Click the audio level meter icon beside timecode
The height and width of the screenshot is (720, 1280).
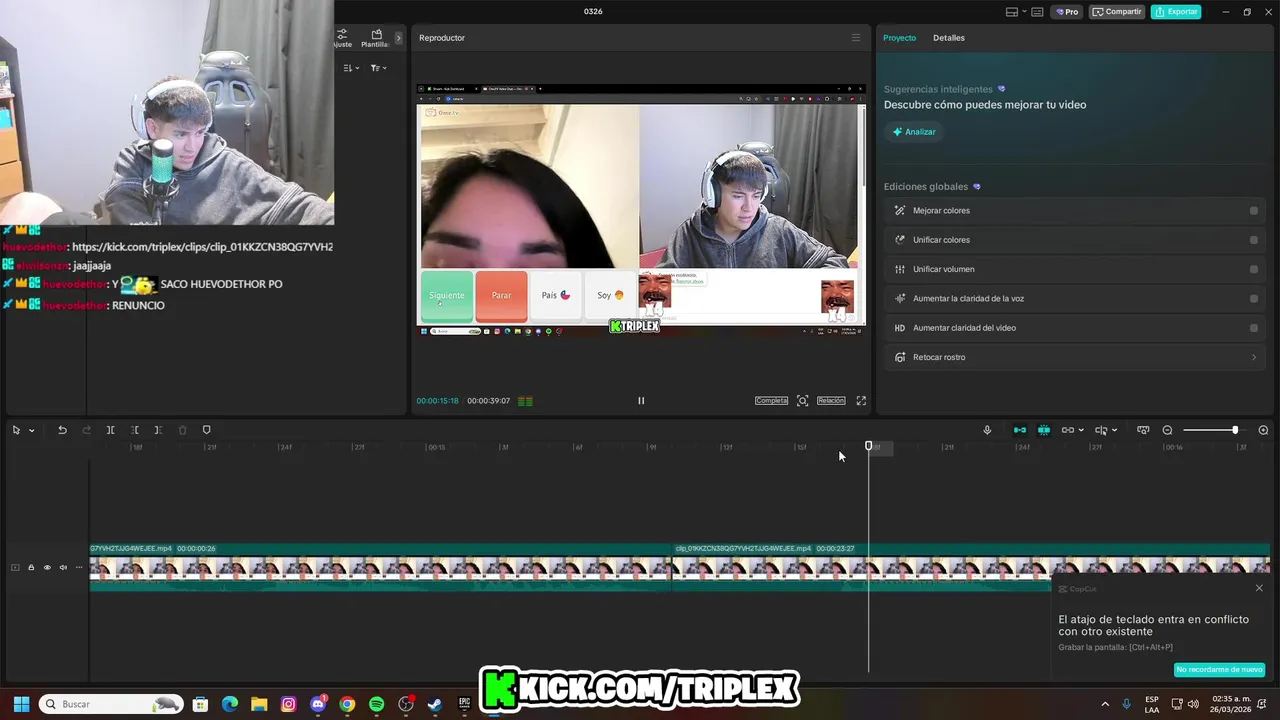pyautogui.click(x=525, y=401)
